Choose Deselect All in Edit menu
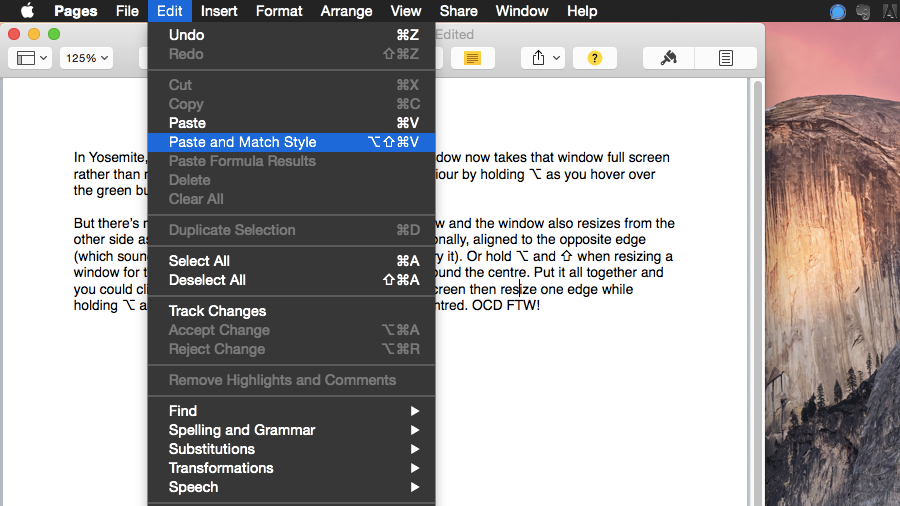The height and width of the screenshot is (506, 900). click(x=292, y=280)
